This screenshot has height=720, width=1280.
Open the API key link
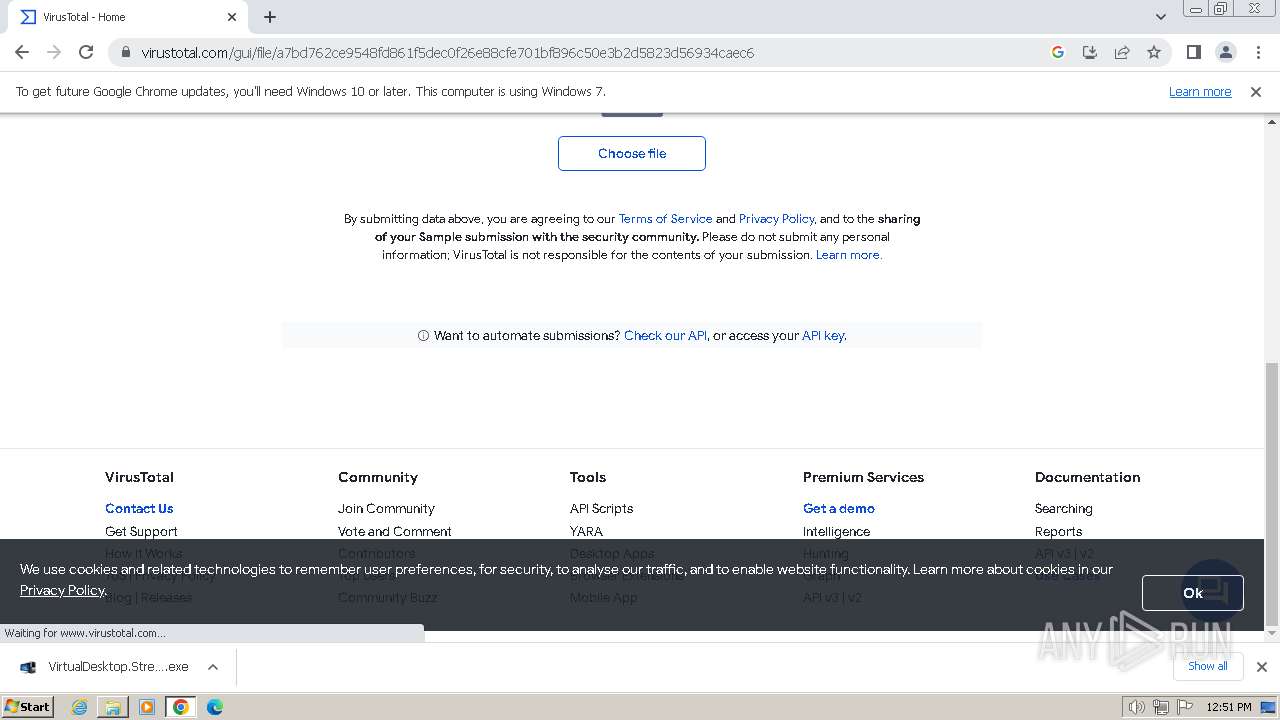[x=824, y=335]
